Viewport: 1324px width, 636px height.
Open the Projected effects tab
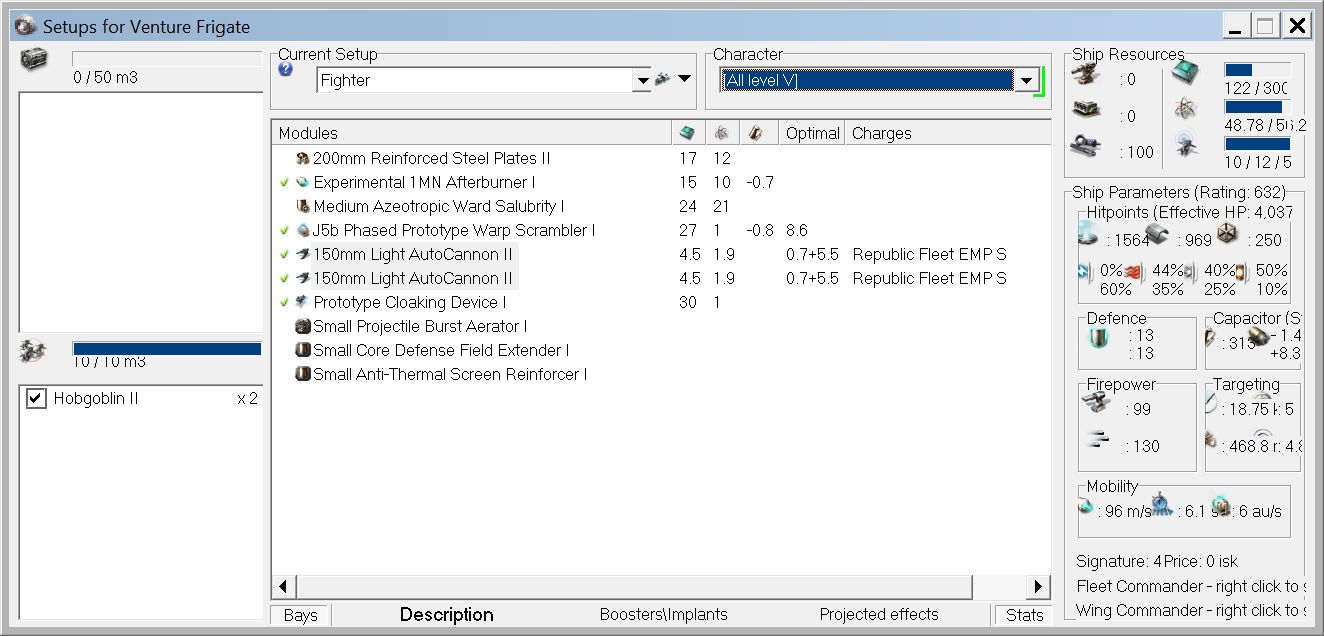coord(878,614)
